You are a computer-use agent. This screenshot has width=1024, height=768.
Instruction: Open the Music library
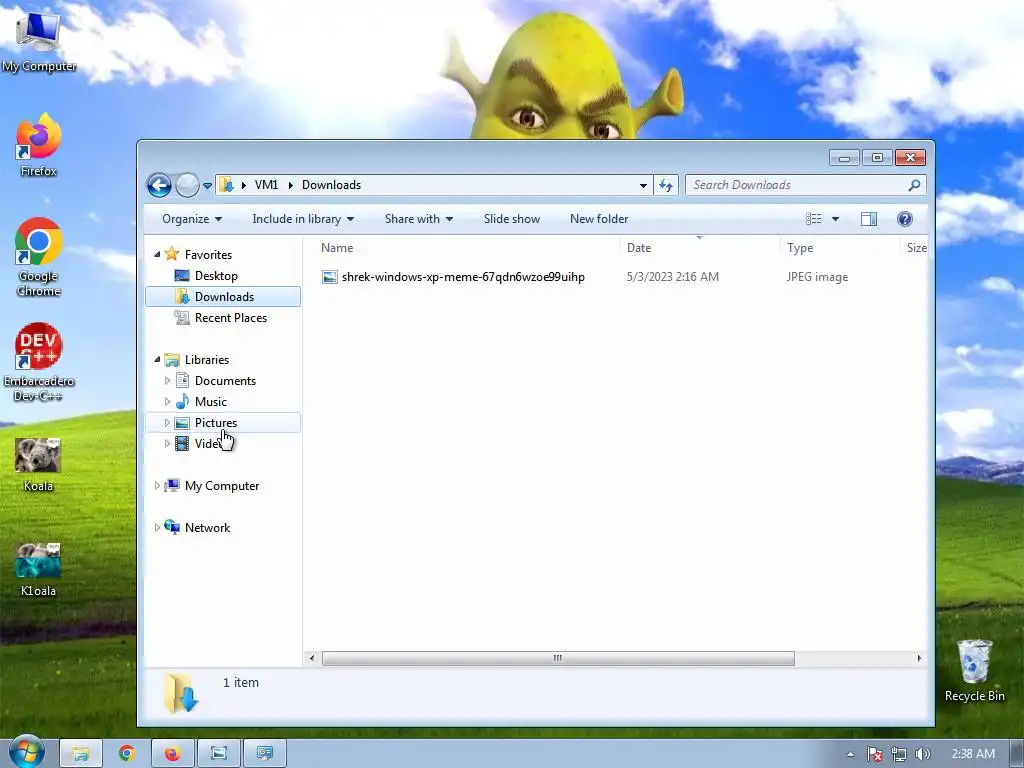coord(210,402)
